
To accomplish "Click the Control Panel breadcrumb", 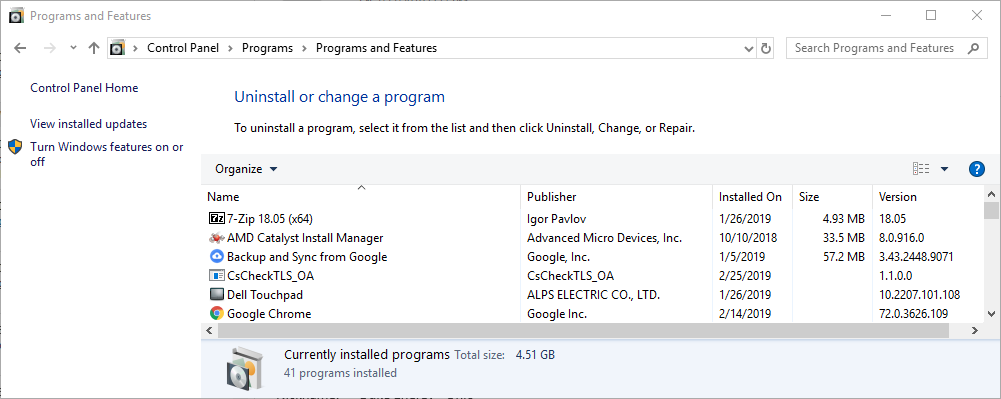I will [x=183, y=48].
